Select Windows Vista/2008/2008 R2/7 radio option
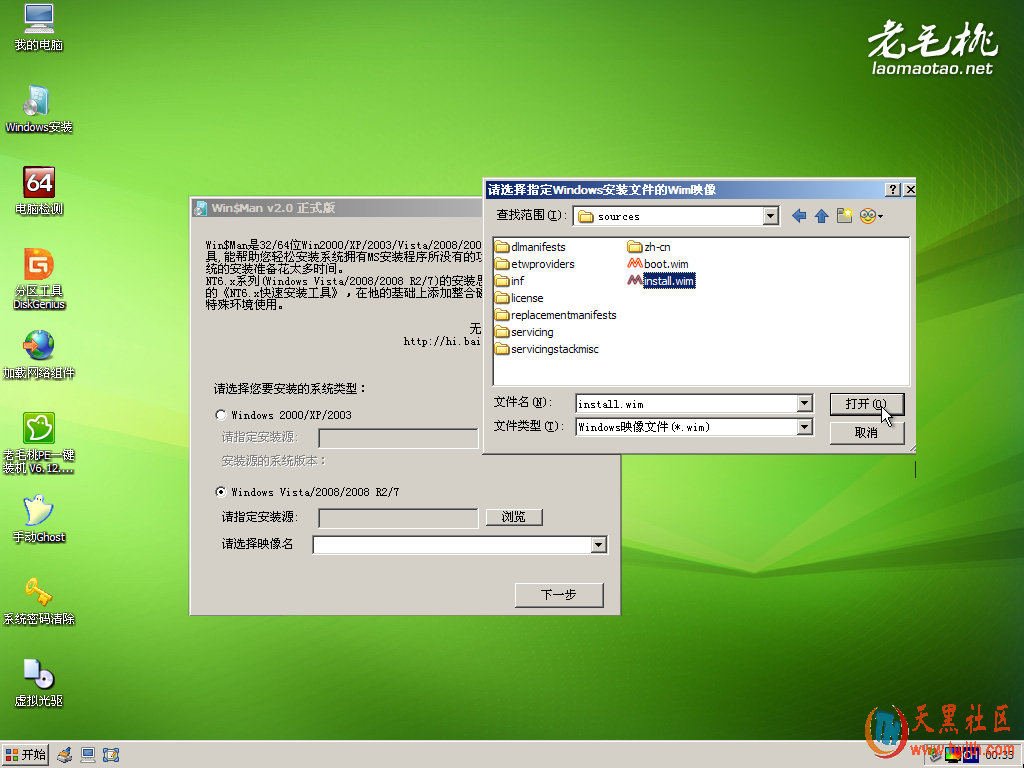 (x=221, y=492)
